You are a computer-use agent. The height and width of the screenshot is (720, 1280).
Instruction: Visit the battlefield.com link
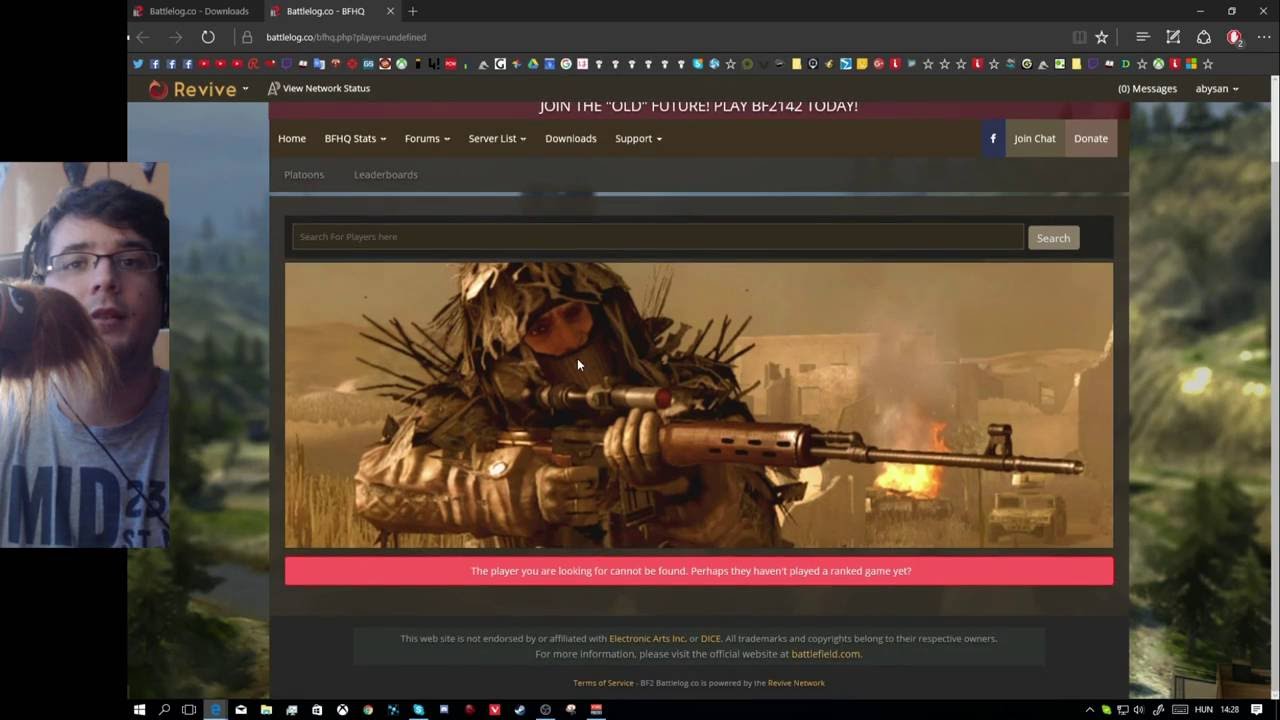point(825,654)
